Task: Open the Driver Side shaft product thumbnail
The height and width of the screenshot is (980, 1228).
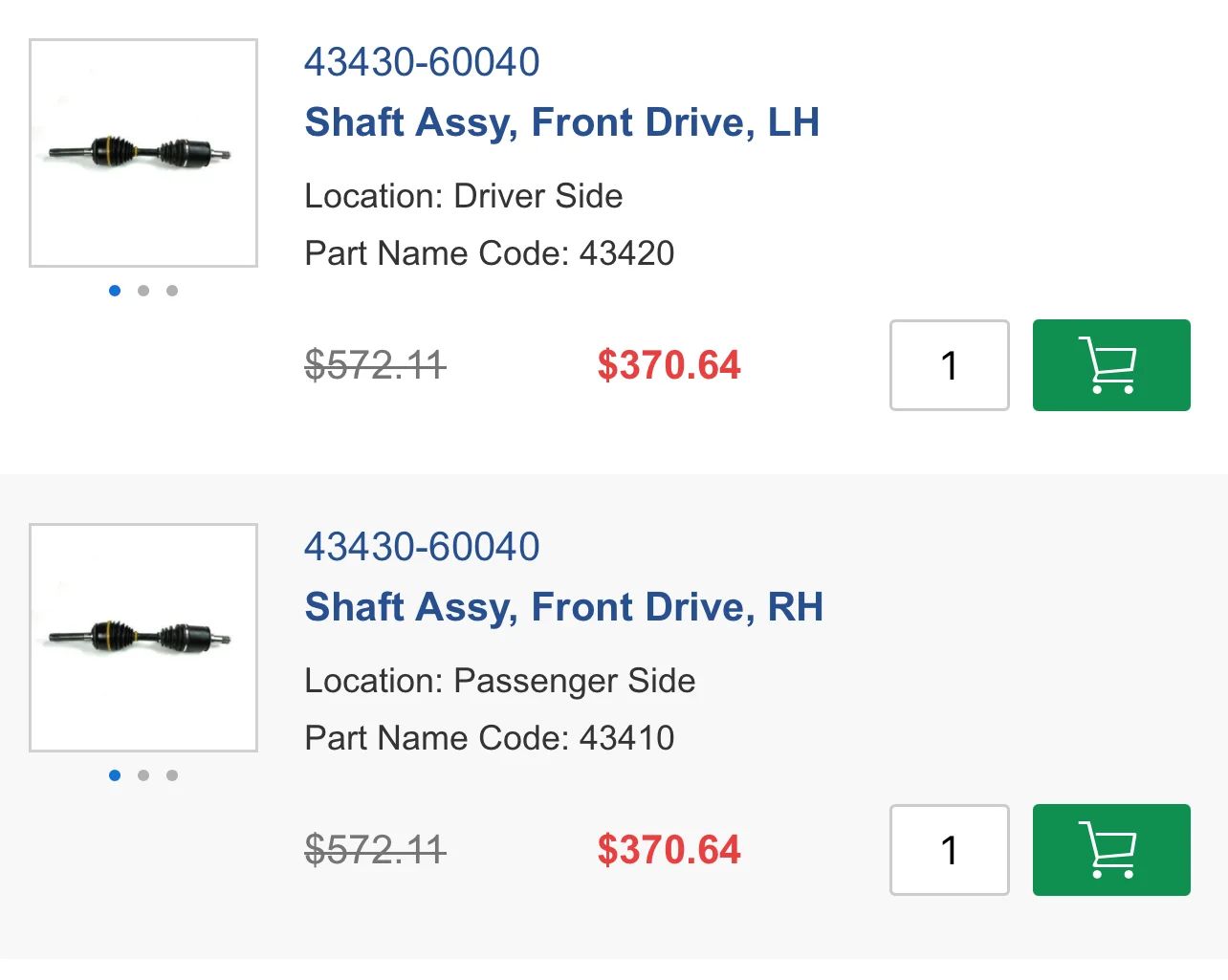Action: [143, 153]
